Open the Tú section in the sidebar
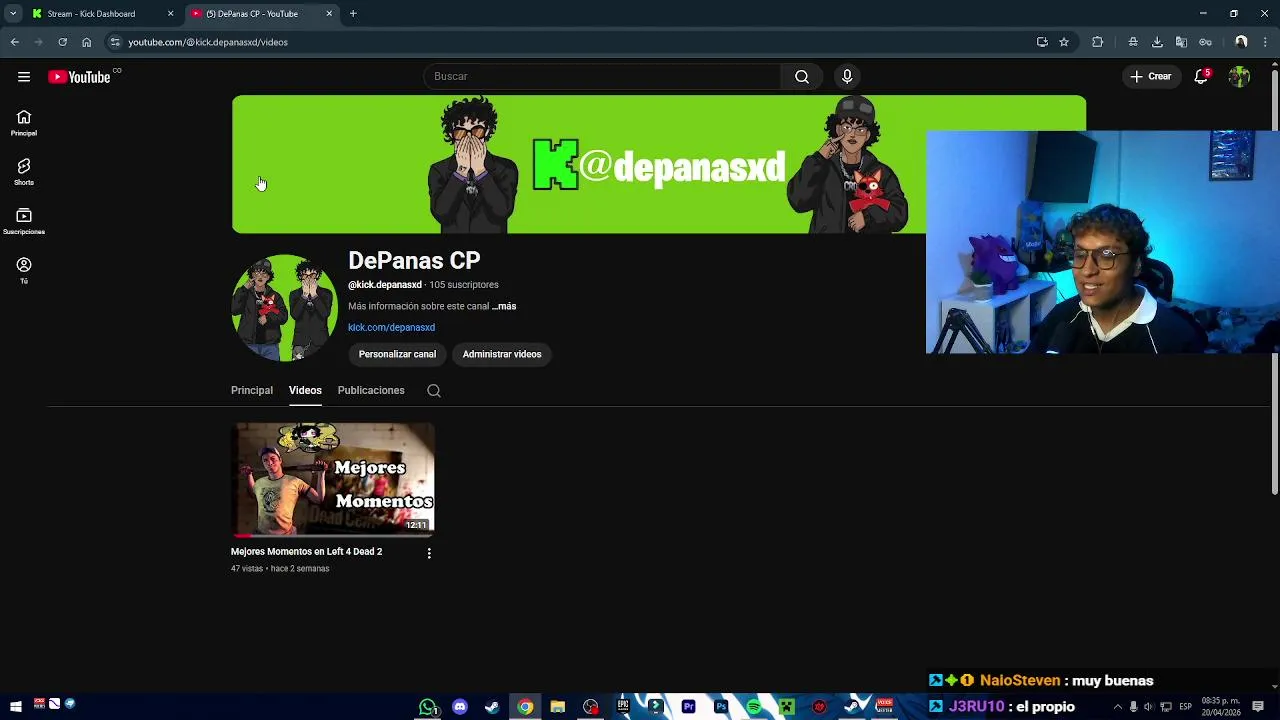Screen dimensions: 1280x720 pos(24,270)
